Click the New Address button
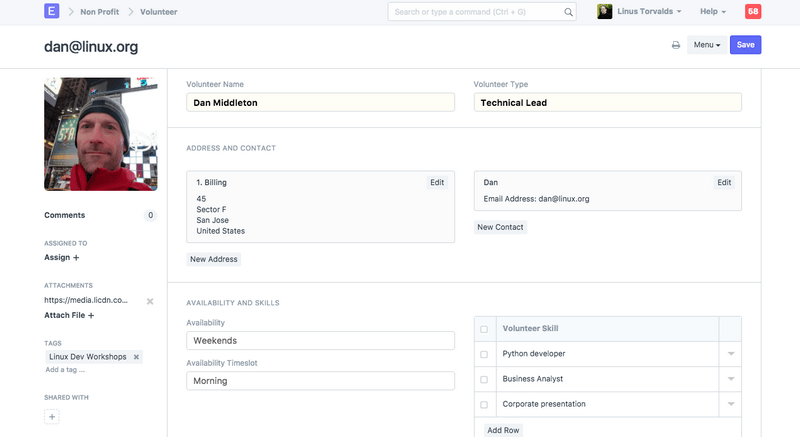This screenshot has width=800, height=437. tap(214, 259)
